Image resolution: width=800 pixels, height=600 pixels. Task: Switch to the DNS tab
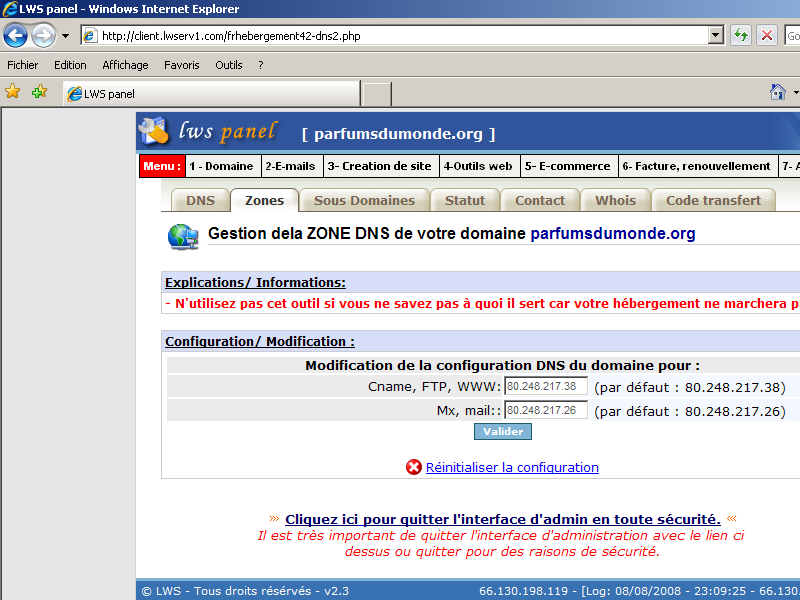200,201
